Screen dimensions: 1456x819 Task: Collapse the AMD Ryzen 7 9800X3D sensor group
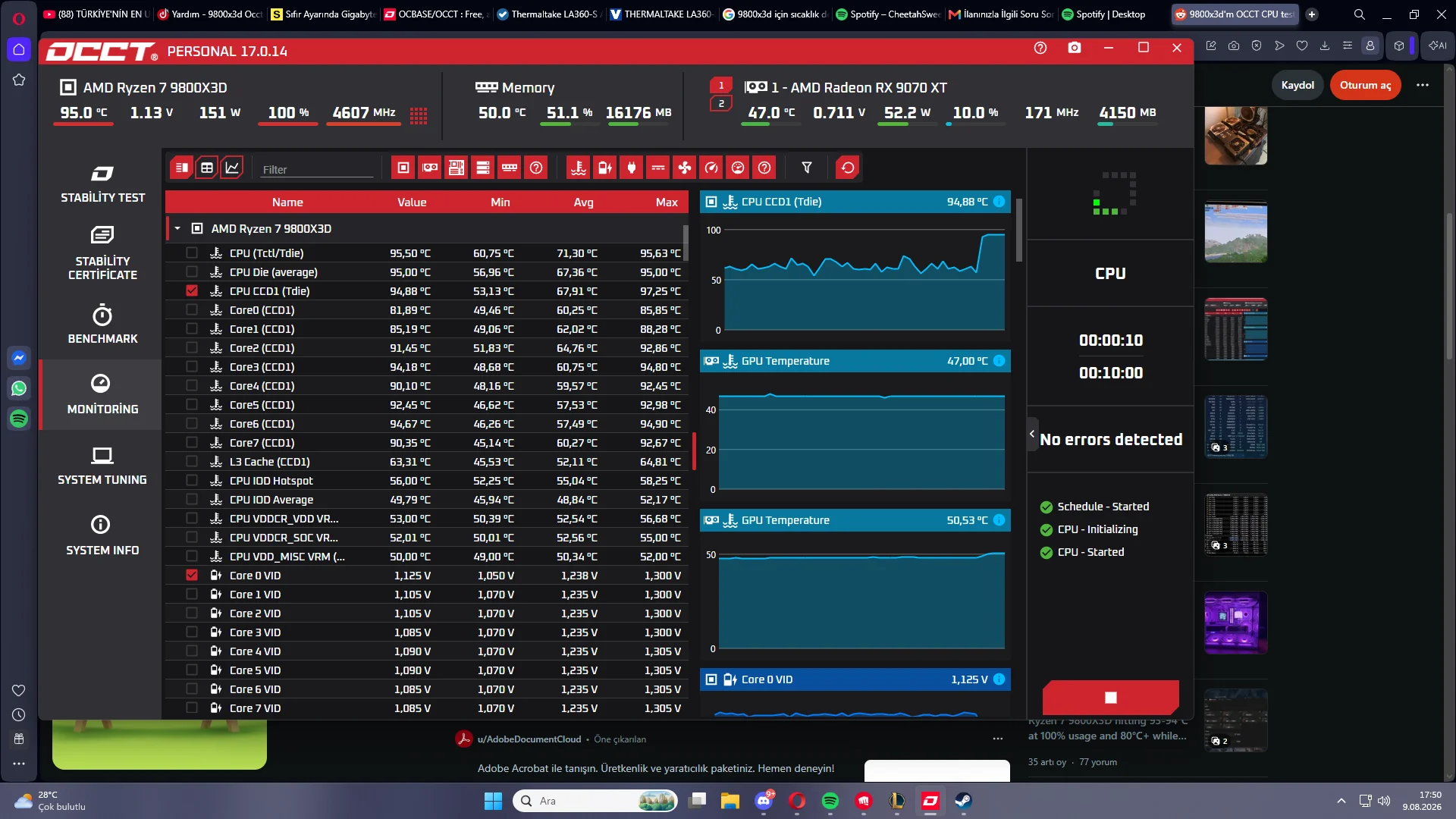click(x=177, y=228)
